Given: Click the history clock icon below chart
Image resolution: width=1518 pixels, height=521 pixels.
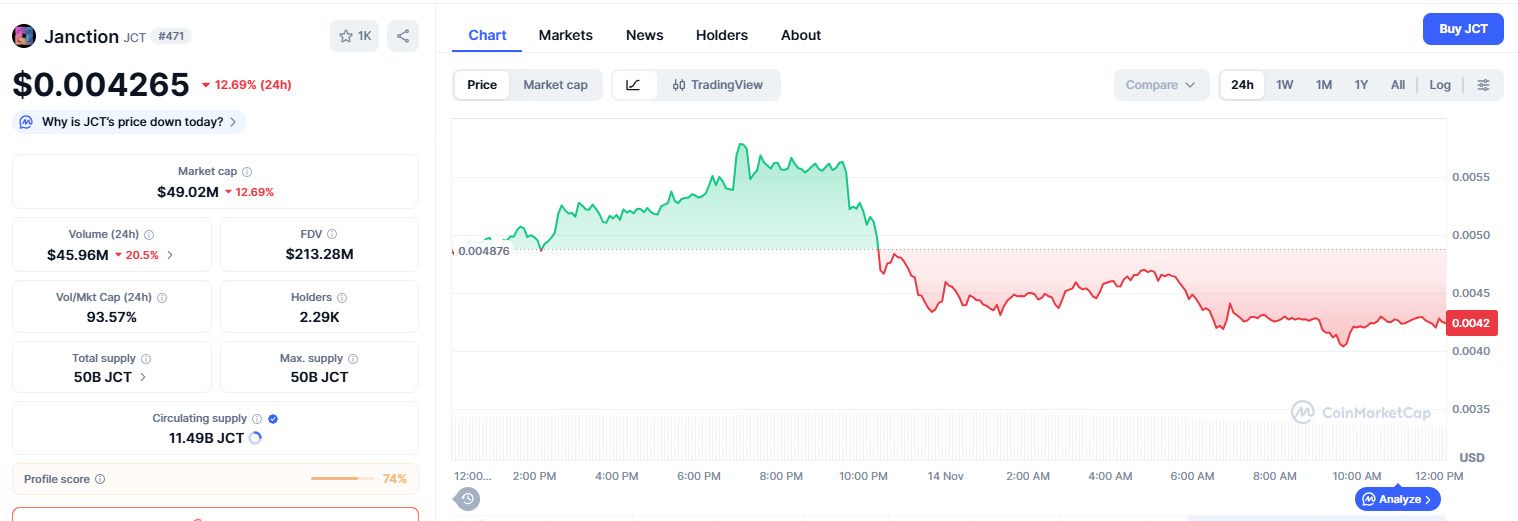Looking at the screenshot, I should pyautogui.click(x=468, y=498).
